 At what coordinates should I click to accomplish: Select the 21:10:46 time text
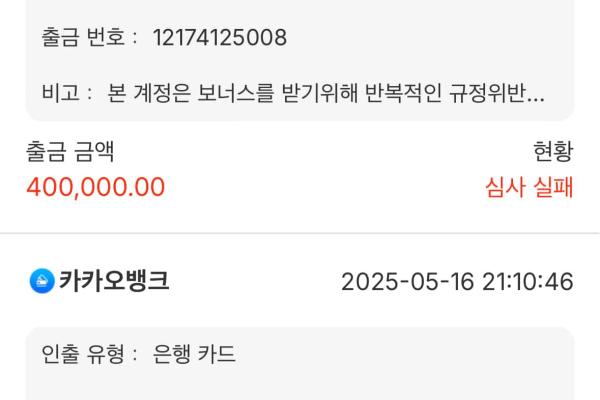point(528,282)
